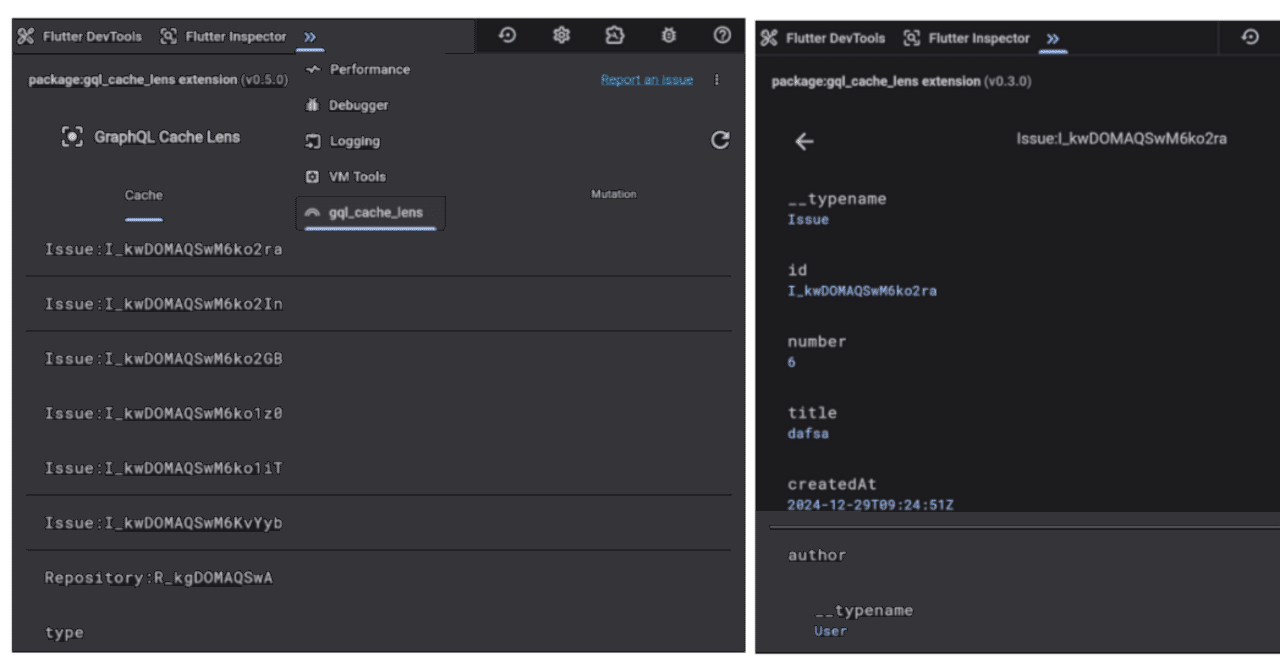1280x670 pixels.
Task: Go back using the arrow in right window
Action: [x=804, y=141]
